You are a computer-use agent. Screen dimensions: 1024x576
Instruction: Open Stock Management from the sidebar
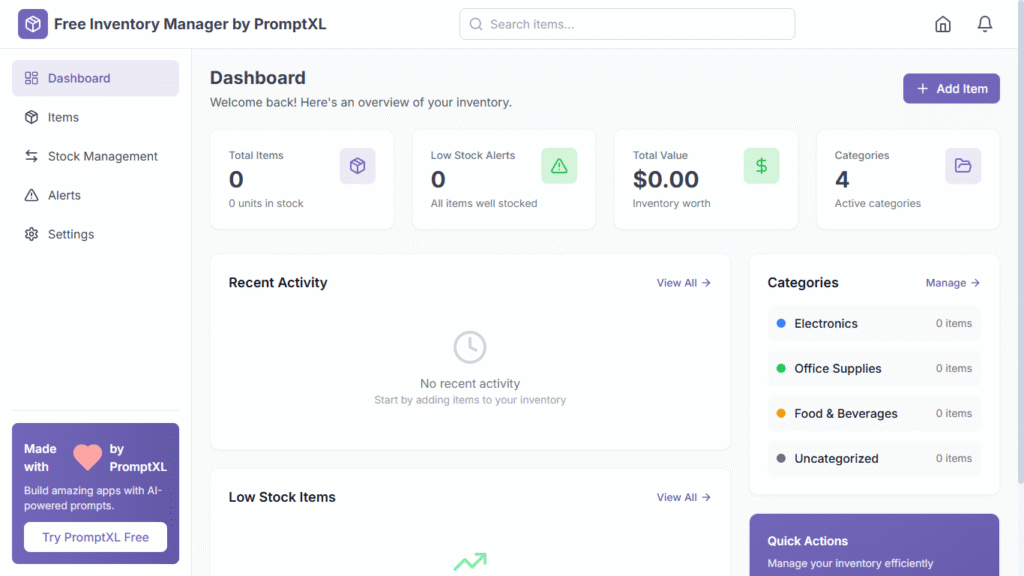(x=102, y=156)
